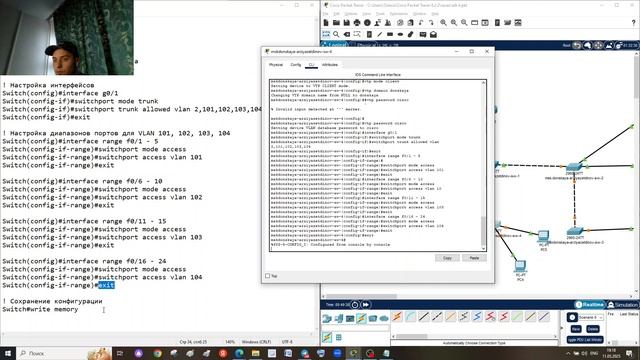Open the Scenario 0 dropdown
Screen dimensions: 640x360
(591, 317)
